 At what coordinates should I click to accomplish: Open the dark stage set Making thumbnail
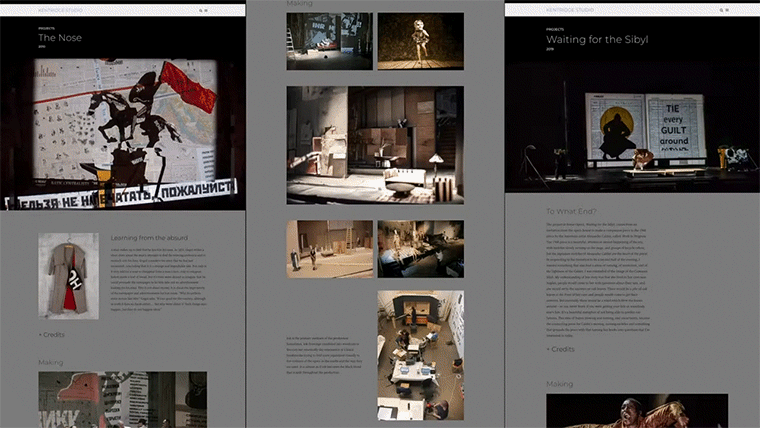(329, 41)
